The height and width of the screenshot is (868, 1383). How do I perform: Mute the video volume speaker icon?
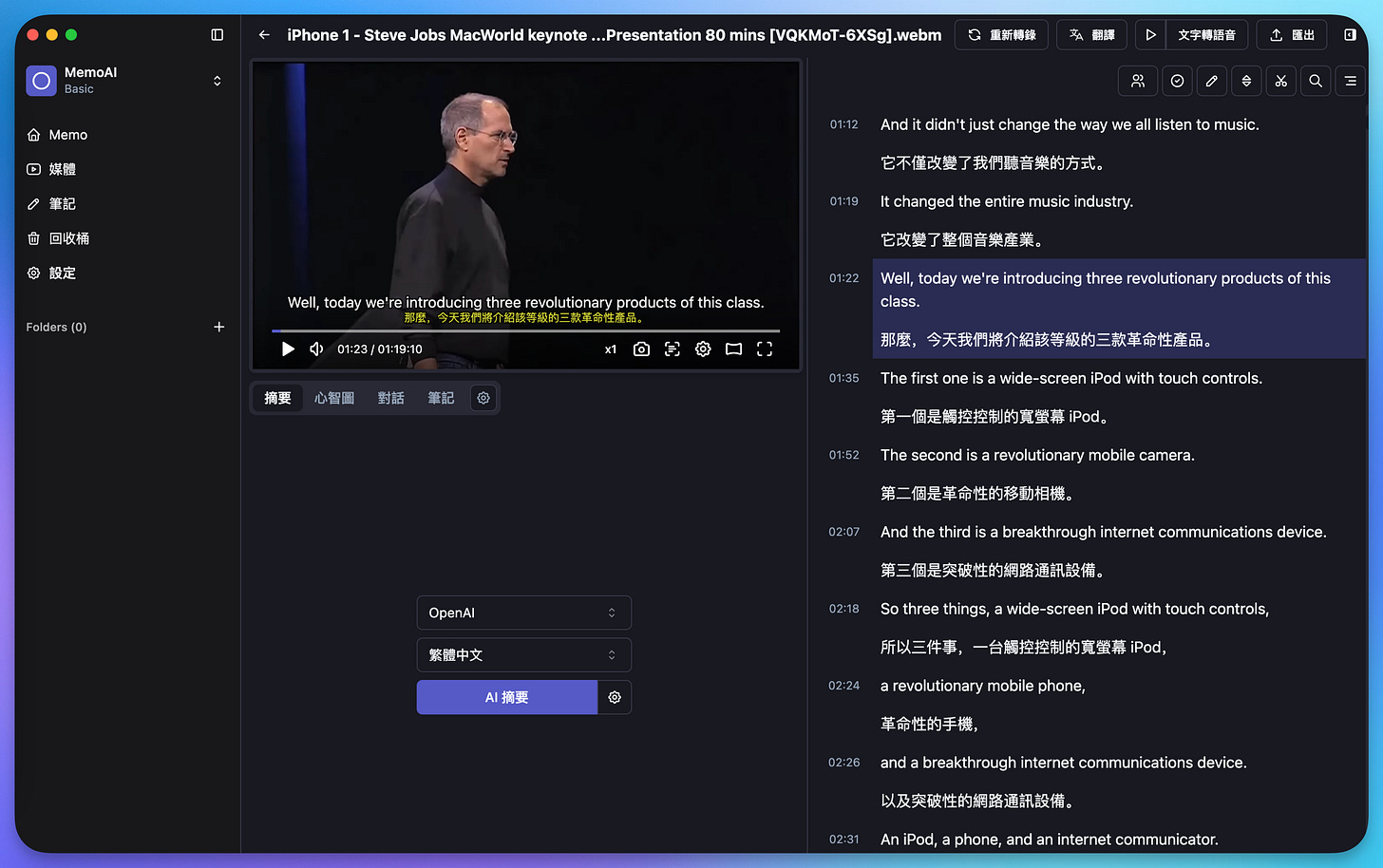tap(316, 349)
